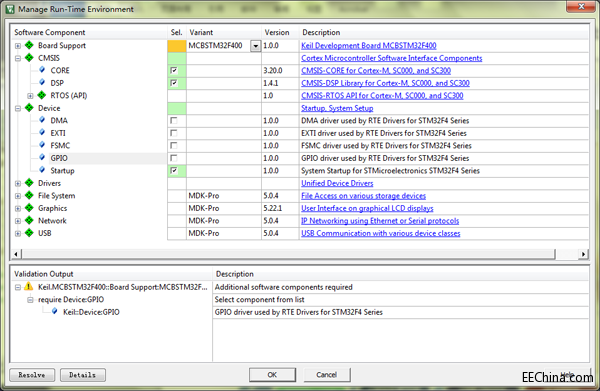Click the CMSIS green diamond icon

(29, 58)
